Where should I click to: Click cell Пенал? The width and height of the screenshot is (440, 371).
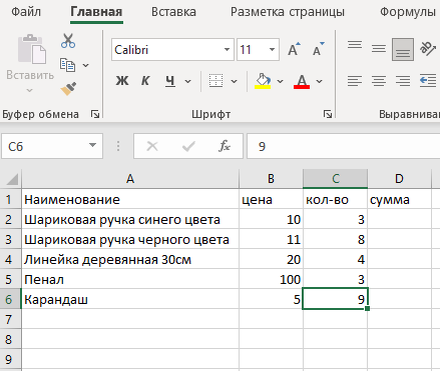click(130, 279)
